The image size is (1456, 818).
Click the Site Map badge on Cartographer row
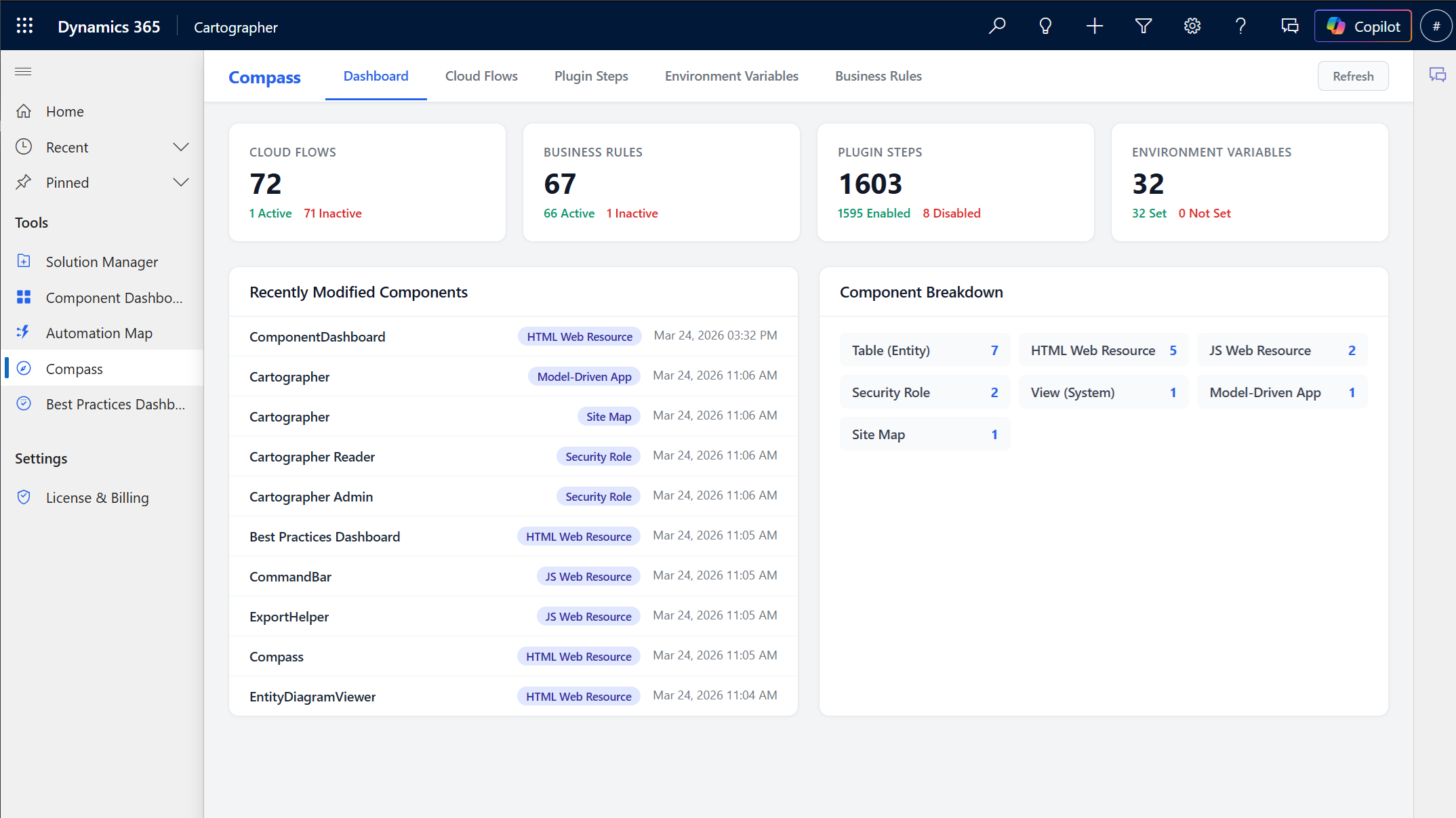[x=609, y=417]
